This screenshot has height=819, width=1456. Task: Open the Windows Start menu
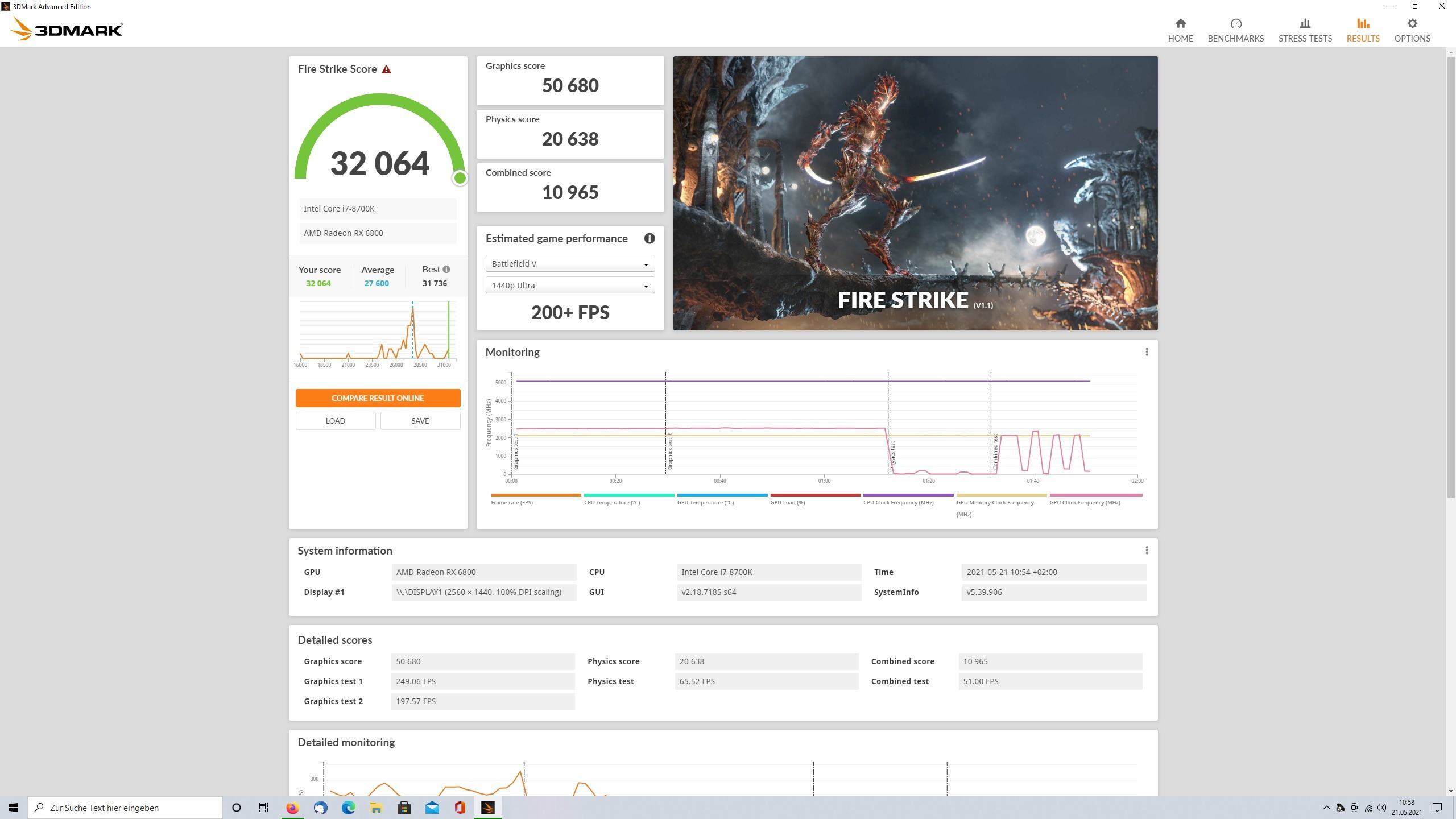(x=14, y=808)
